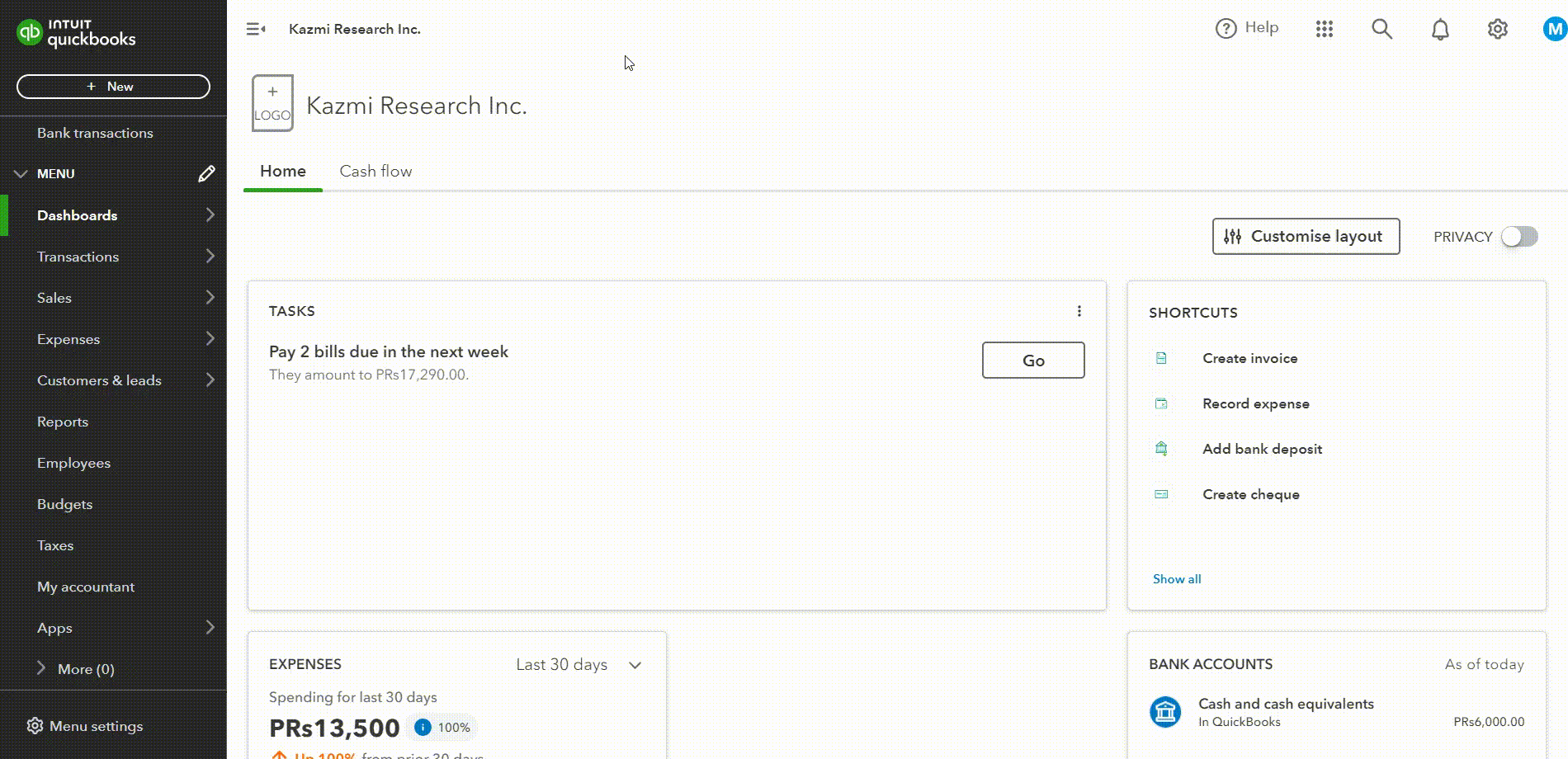Click the Record expense shortcut icon
The width and height of the screenshot is (1568, 759).
(x=1161, y=403)
